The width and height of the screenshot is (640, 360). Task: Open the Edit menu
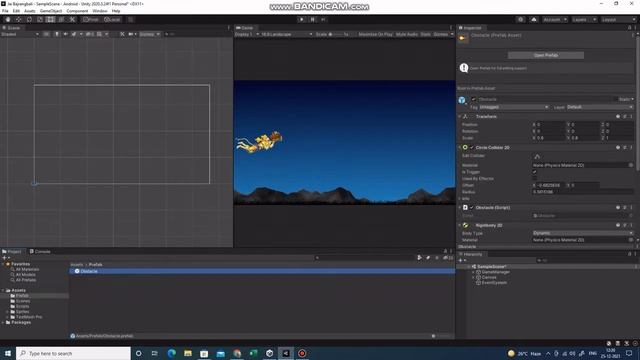click(x=16, y=11)
